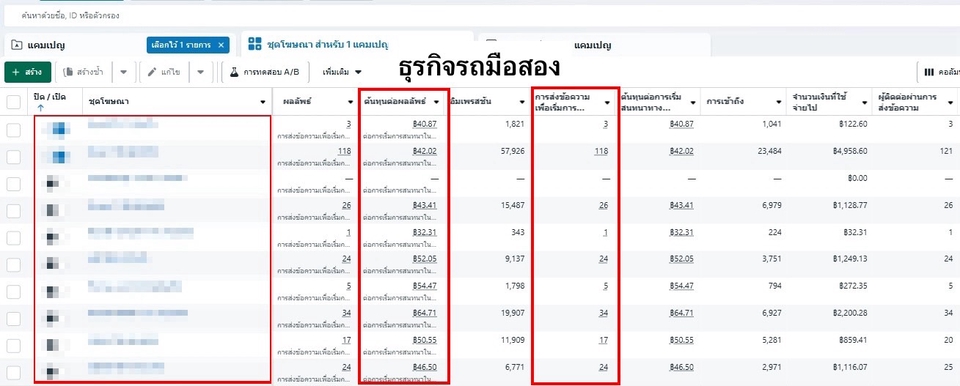Check the row with ฿0.00 spent
This screenshot has width=960, height=386.
(13, 184)
